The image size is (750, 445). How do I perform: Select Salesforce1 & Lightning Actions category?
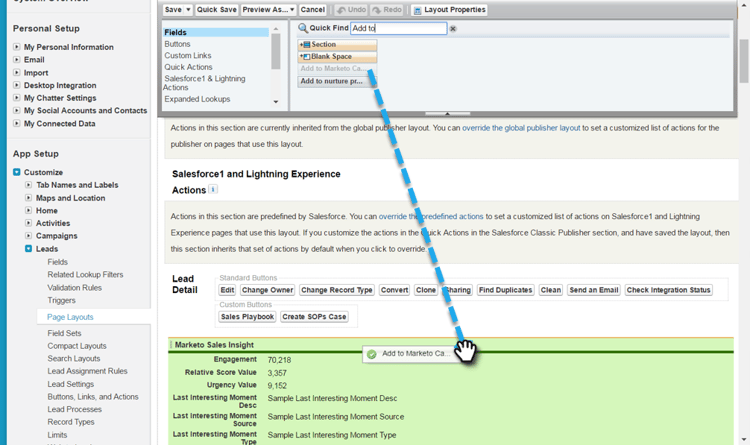click(x=205, y=83)
